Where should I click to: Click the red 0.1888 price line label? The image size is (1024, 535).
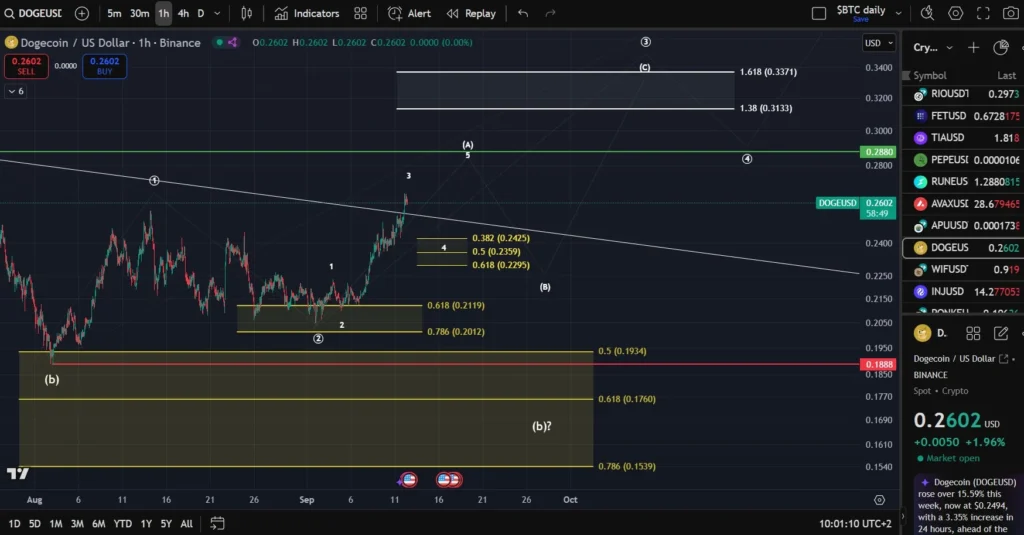pos(878,365)
